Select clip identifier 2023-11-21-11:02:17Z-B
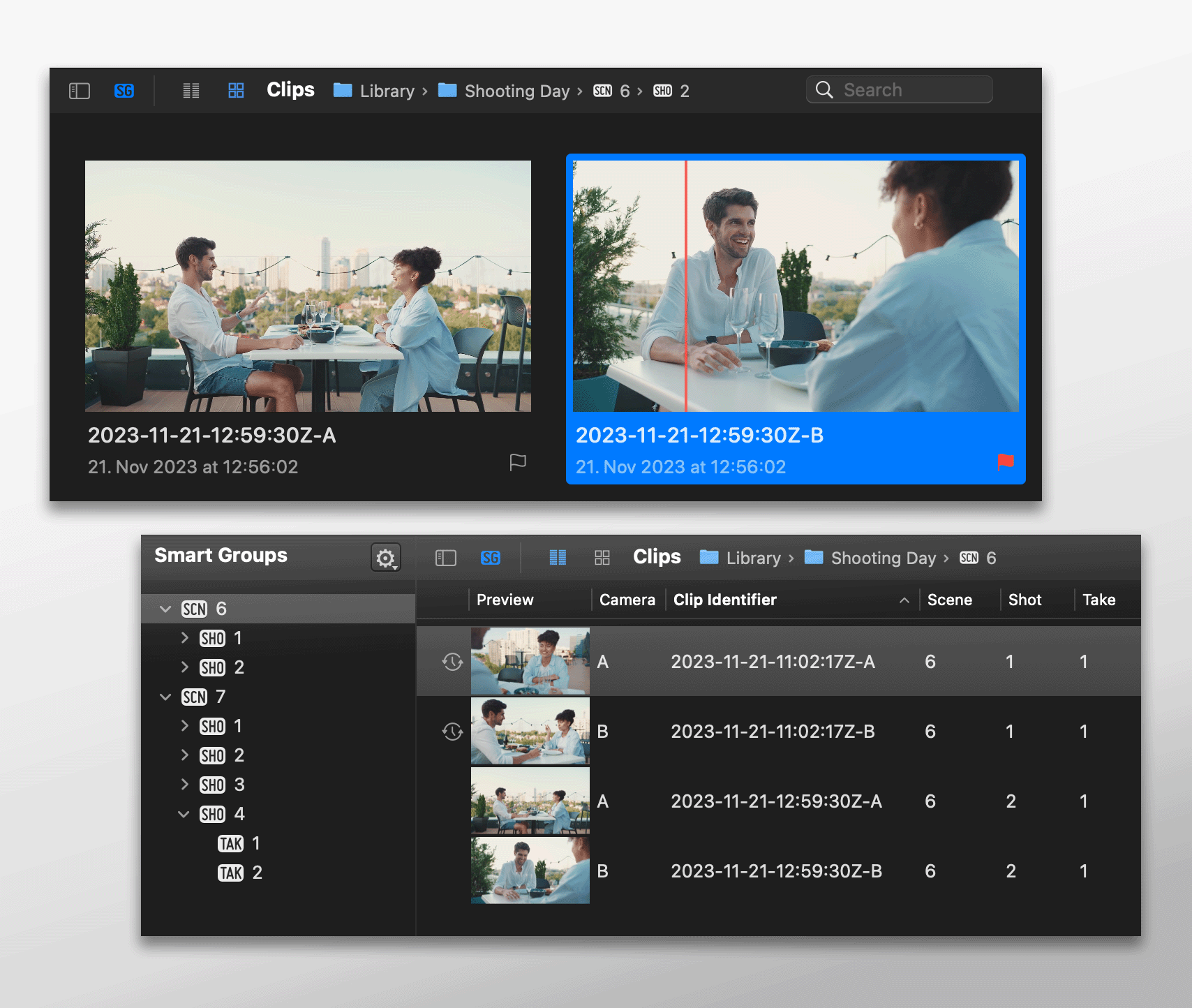 pyautogui.click(x=773, y=732)
